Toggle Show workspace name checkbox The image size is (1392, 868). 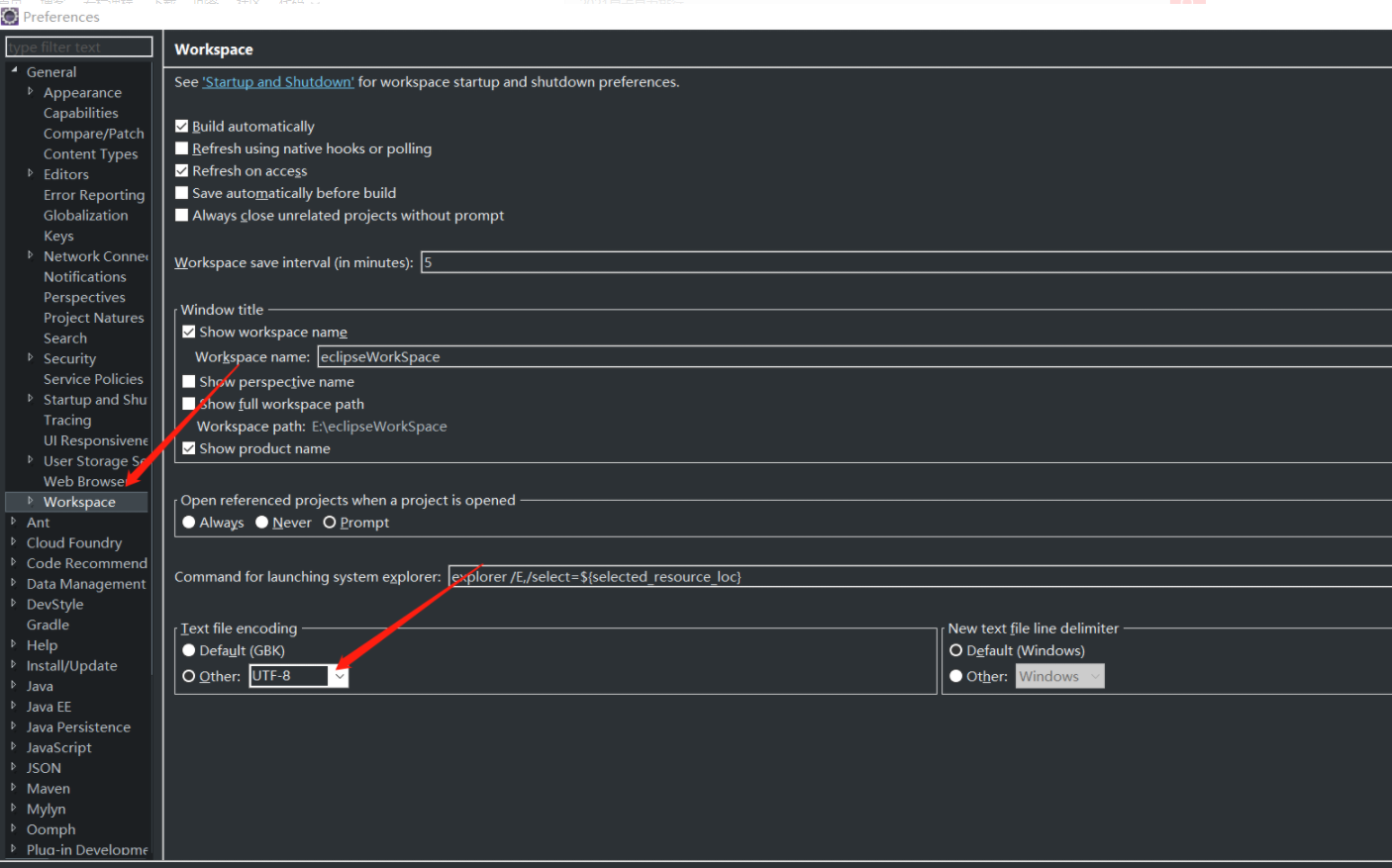click(x=188, y=332)
